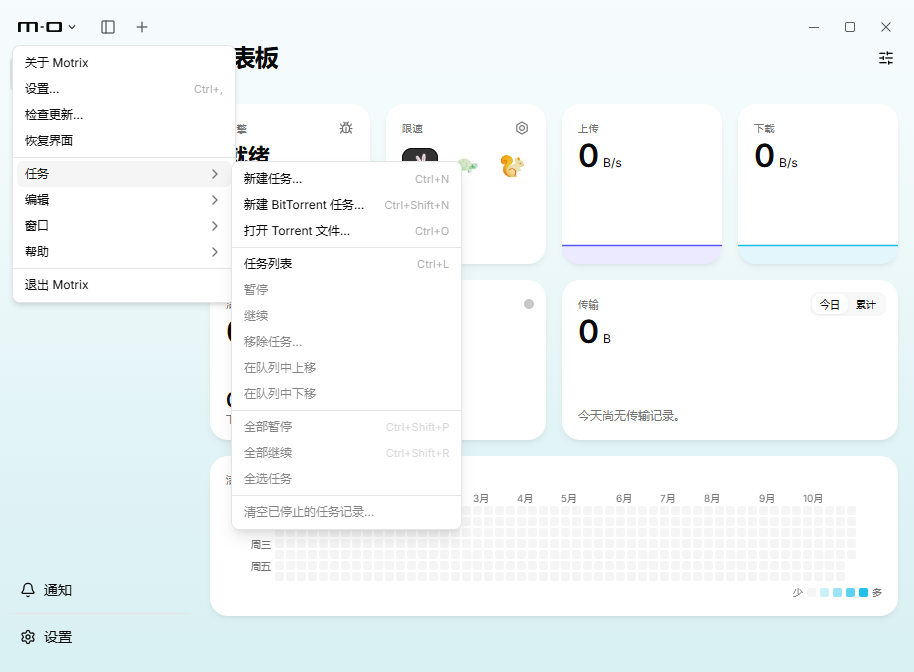This screenshot has width=914, height=672.
Task: Open dashboard customization sliders icon
Action: [885, 58]
